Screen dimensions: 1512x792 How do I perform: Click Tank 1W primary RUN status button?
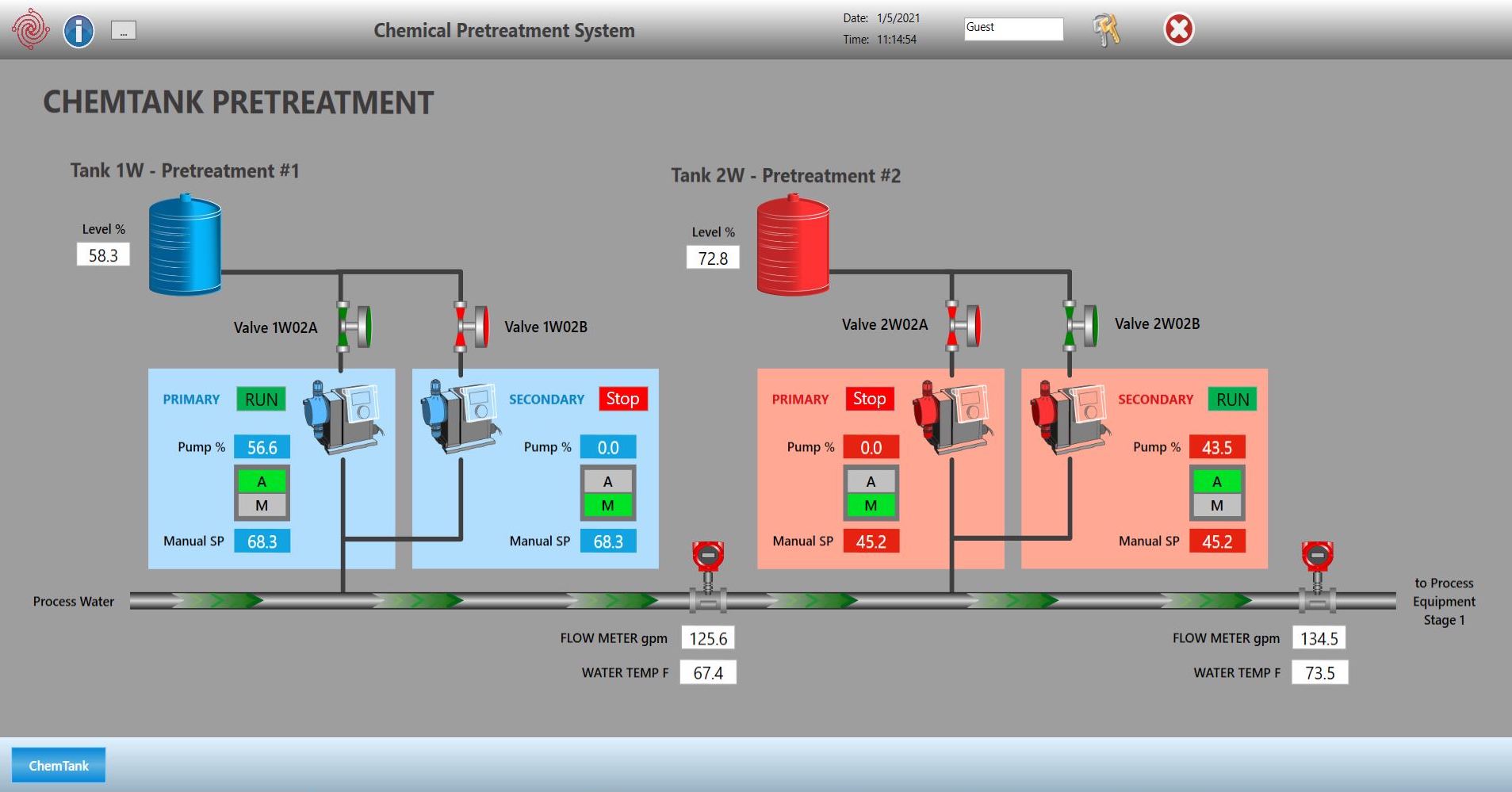click(261, 399)
